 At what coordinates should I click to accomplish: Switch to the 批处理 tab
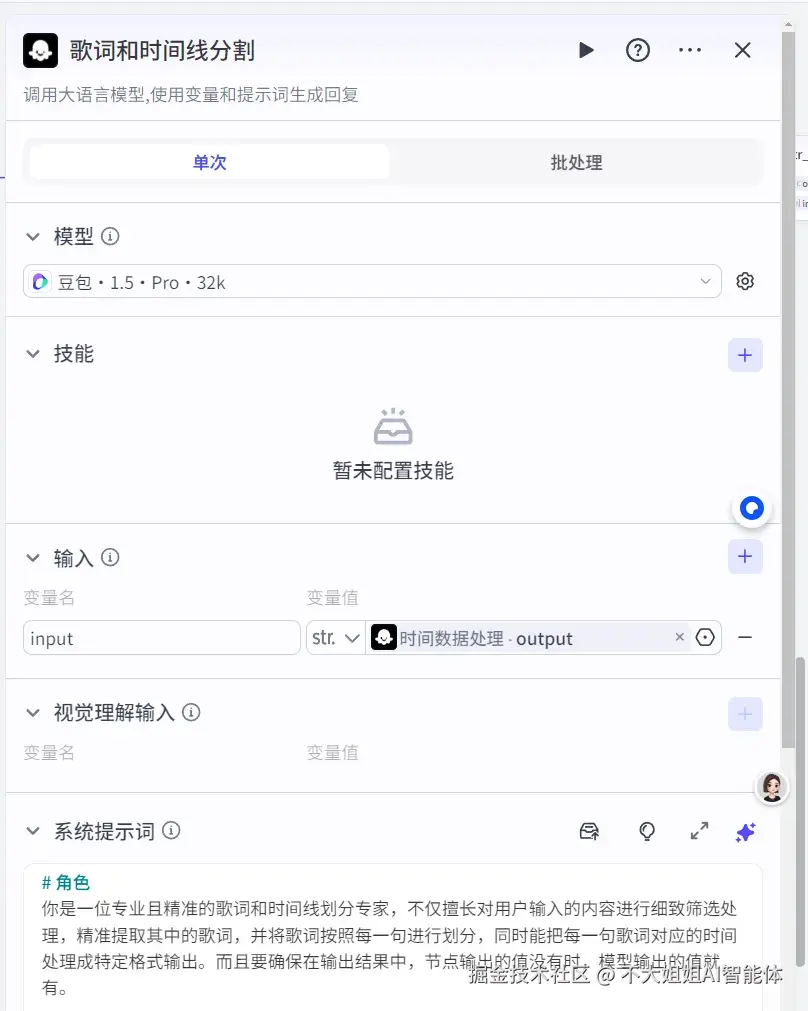pyautogui.click(x=576, y=161)
